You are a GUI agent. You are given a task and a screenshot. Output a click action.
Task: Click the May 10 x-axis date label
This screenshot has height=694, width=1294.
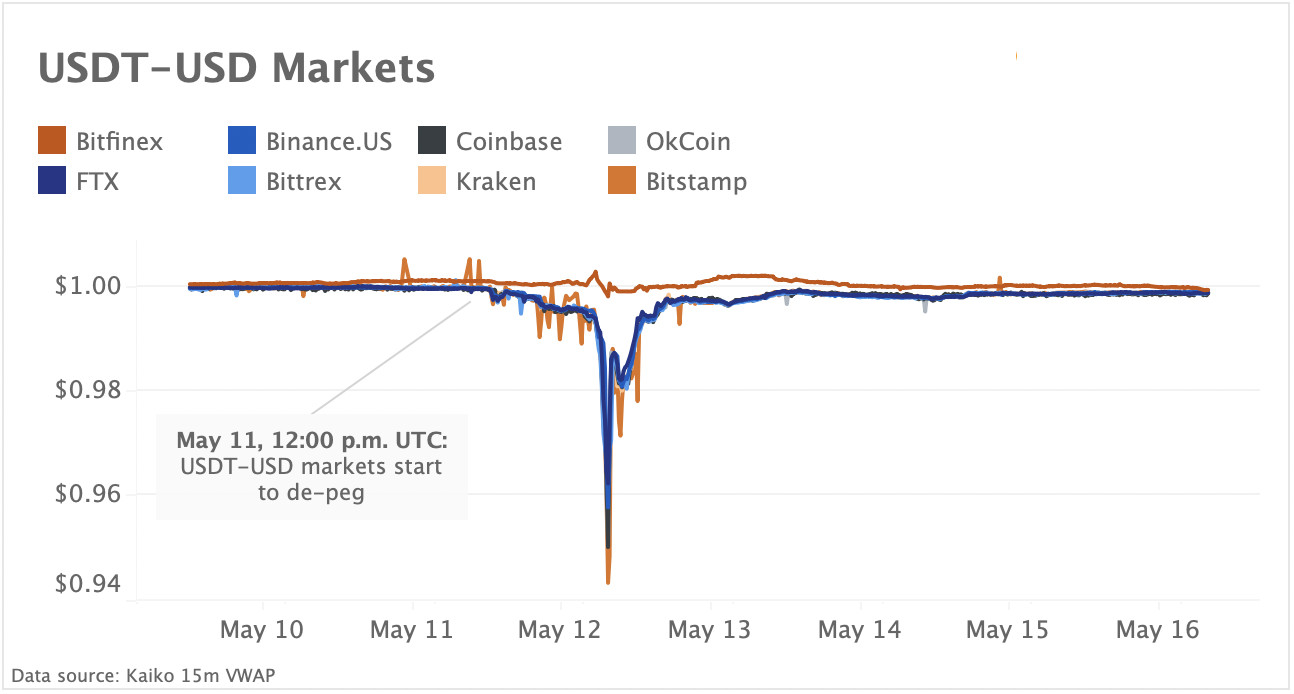click(x=263, y=630)
